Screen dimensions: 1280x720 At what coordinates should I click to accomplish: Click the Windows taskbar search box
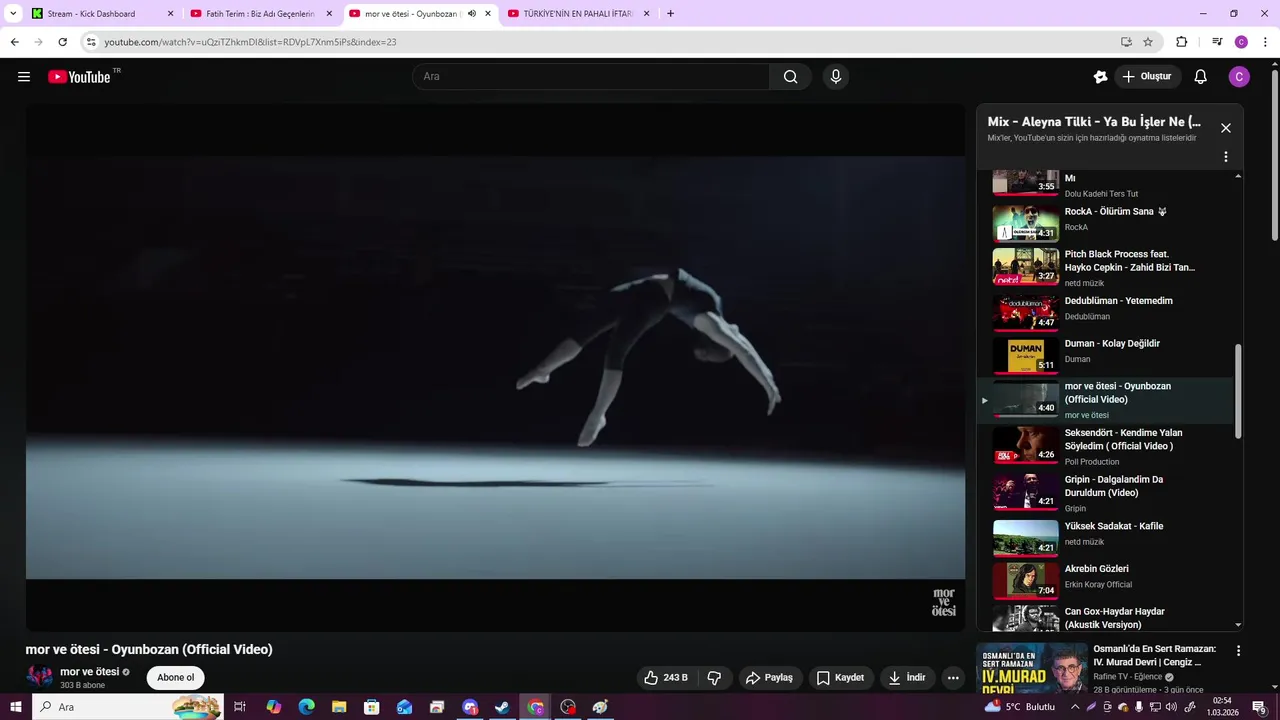pyautogui.click(x=128, y=707)
